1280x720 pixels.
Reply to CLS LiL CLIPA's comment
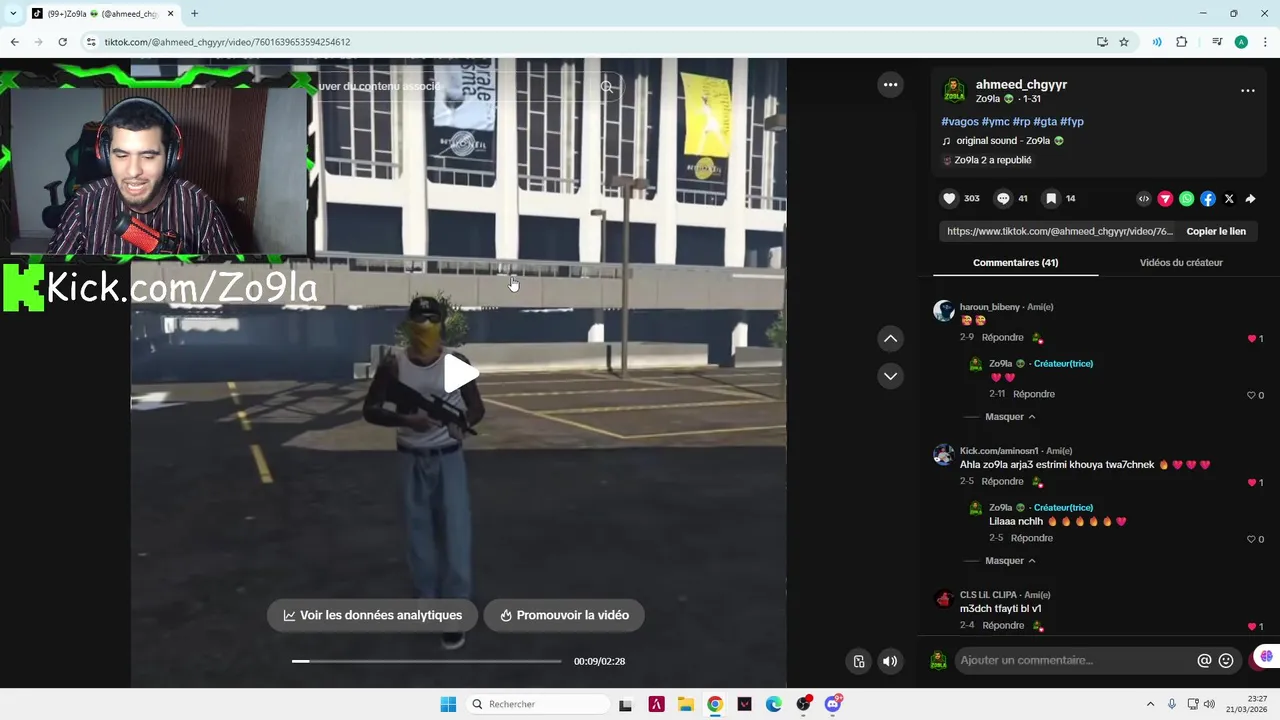(x=1003, y=626)
